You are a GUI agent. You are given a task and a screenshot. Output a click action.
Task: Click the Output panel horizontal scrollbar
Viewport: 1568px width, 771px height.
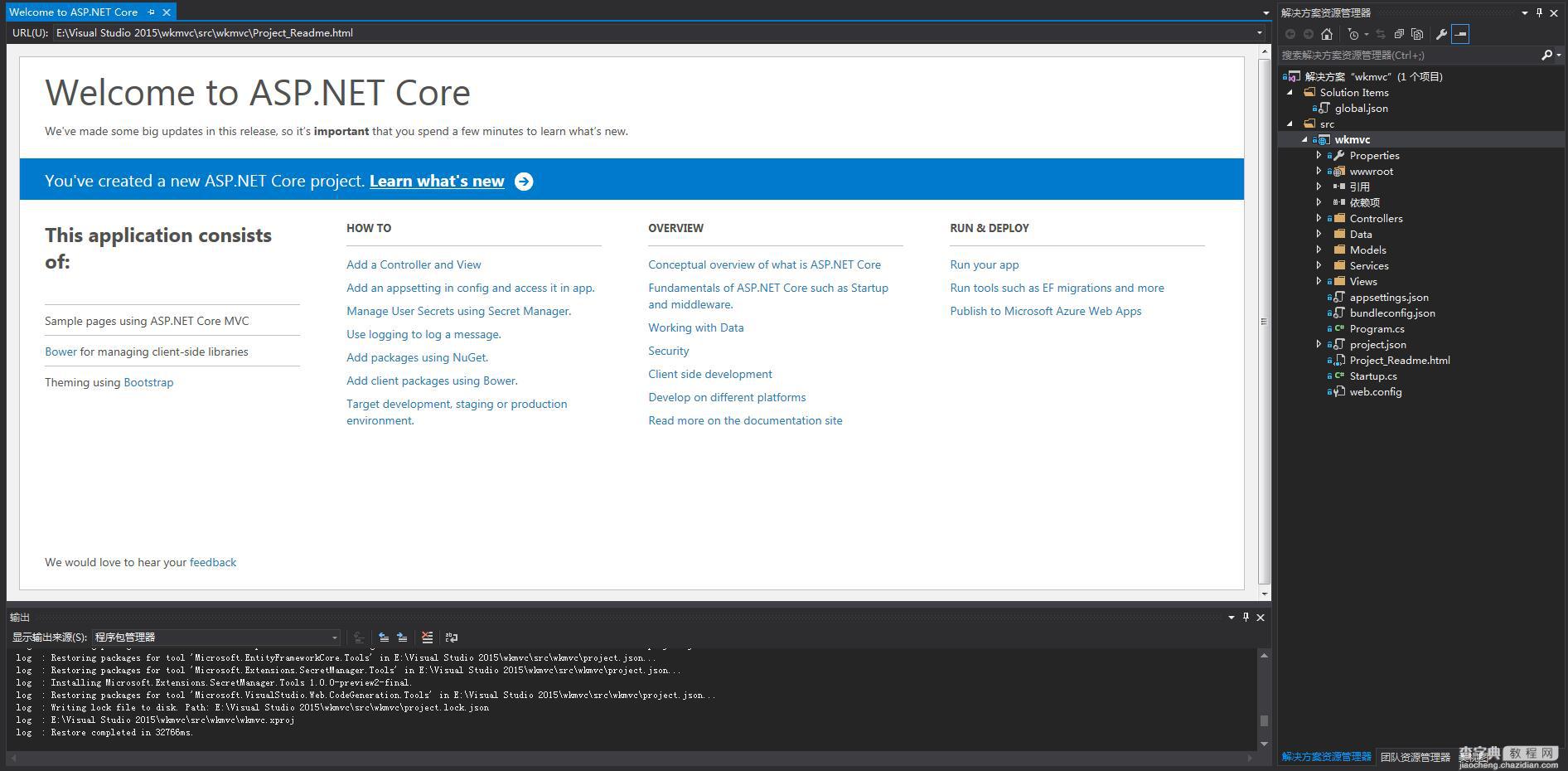coord(632,757)
